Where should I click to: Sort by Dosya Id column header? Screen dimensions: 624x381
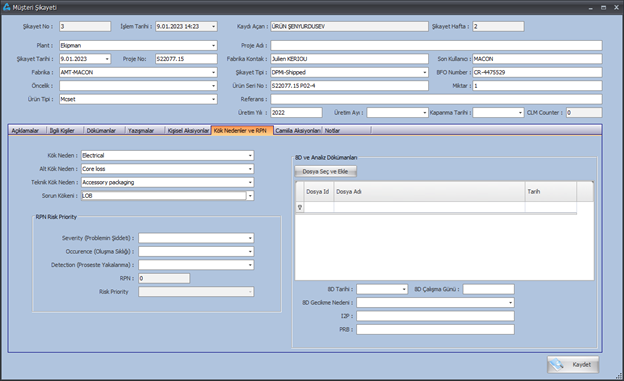tap(319, 192)
